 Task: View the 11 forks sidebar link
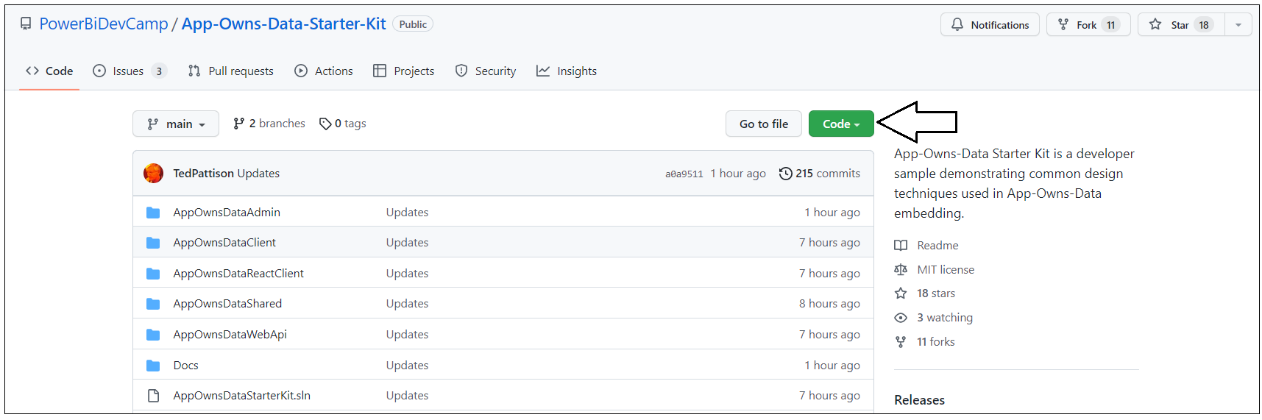tap(925, 342)
